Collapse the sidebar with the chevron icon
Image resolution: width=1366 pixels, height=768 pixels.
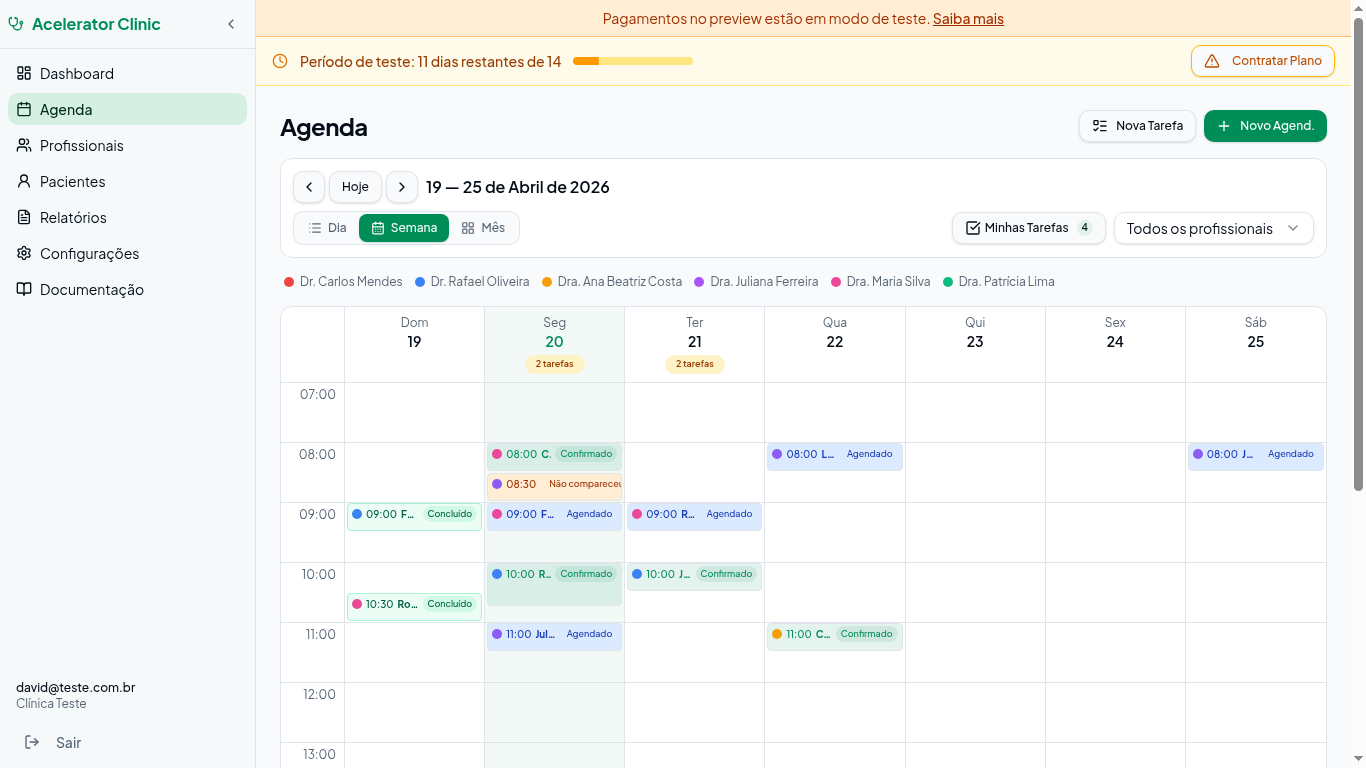231,24
